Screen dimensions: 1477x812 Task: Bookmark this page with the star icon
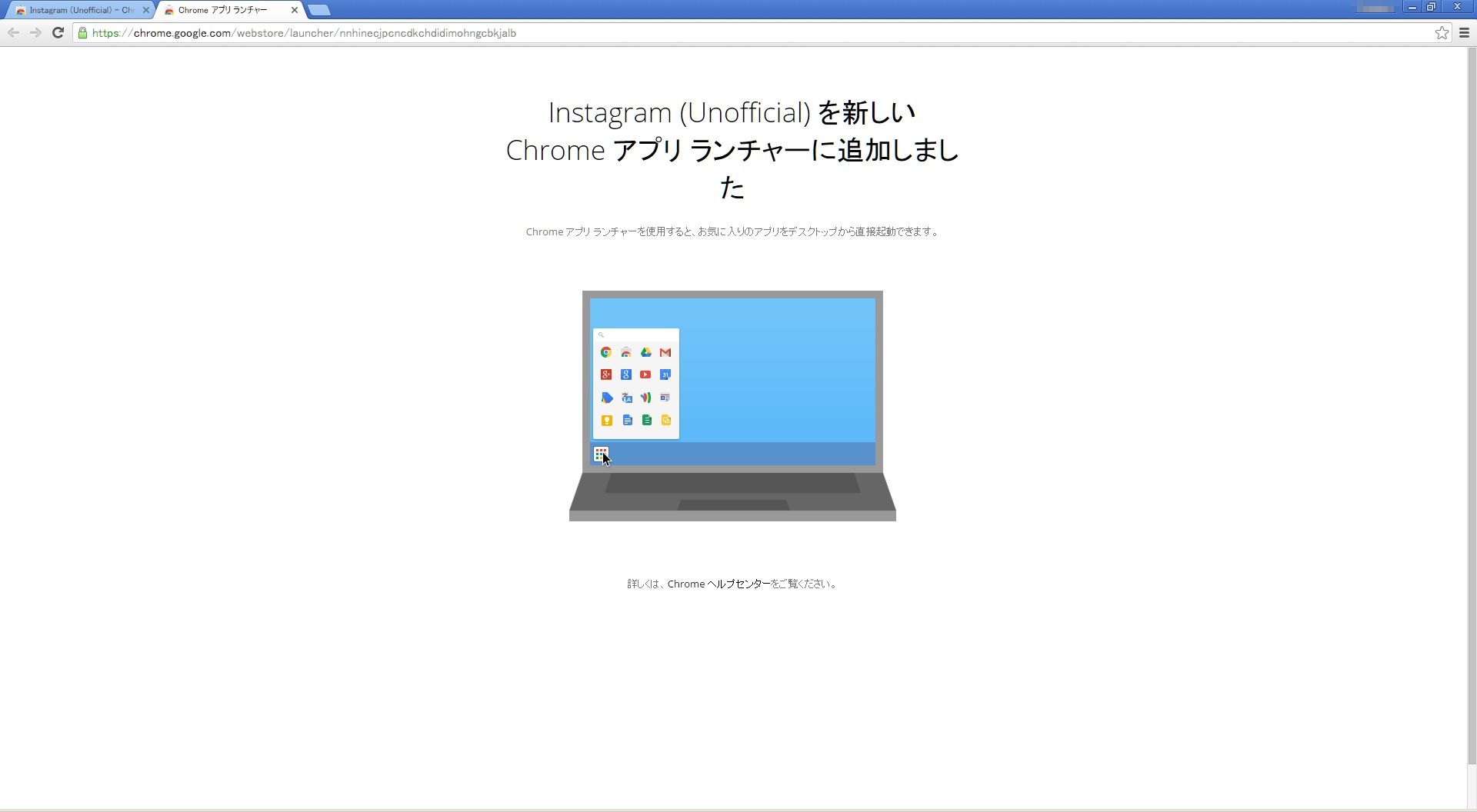tap(1442, 32)
